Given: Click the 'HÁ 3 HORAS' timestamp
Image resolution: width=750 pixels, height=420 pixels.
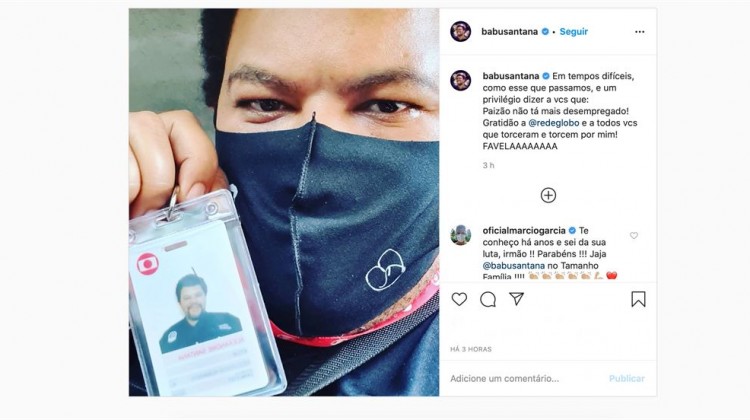Looking at the screenshot, I should point(471,349).
